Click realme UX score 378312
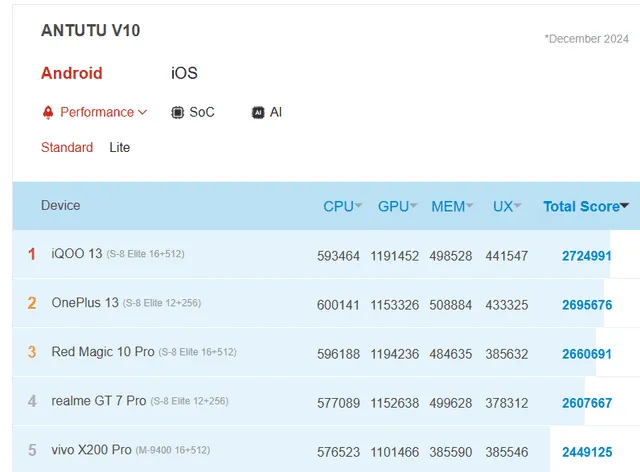640x472 pixels. coord(507,403)
